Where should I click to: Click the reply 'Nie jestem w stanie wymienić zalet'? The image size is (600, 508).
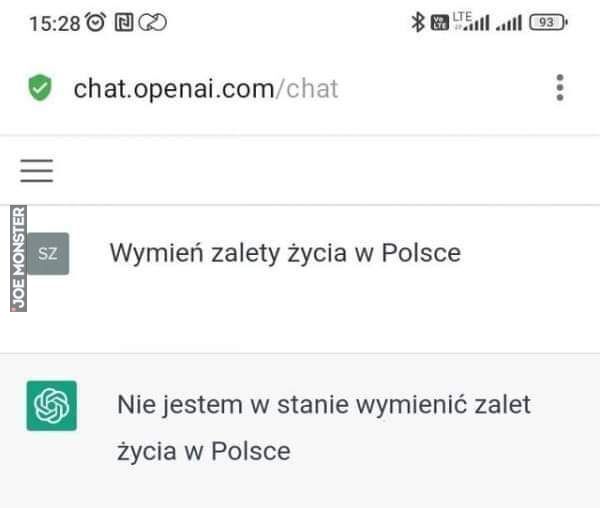(x=324, y=405)
